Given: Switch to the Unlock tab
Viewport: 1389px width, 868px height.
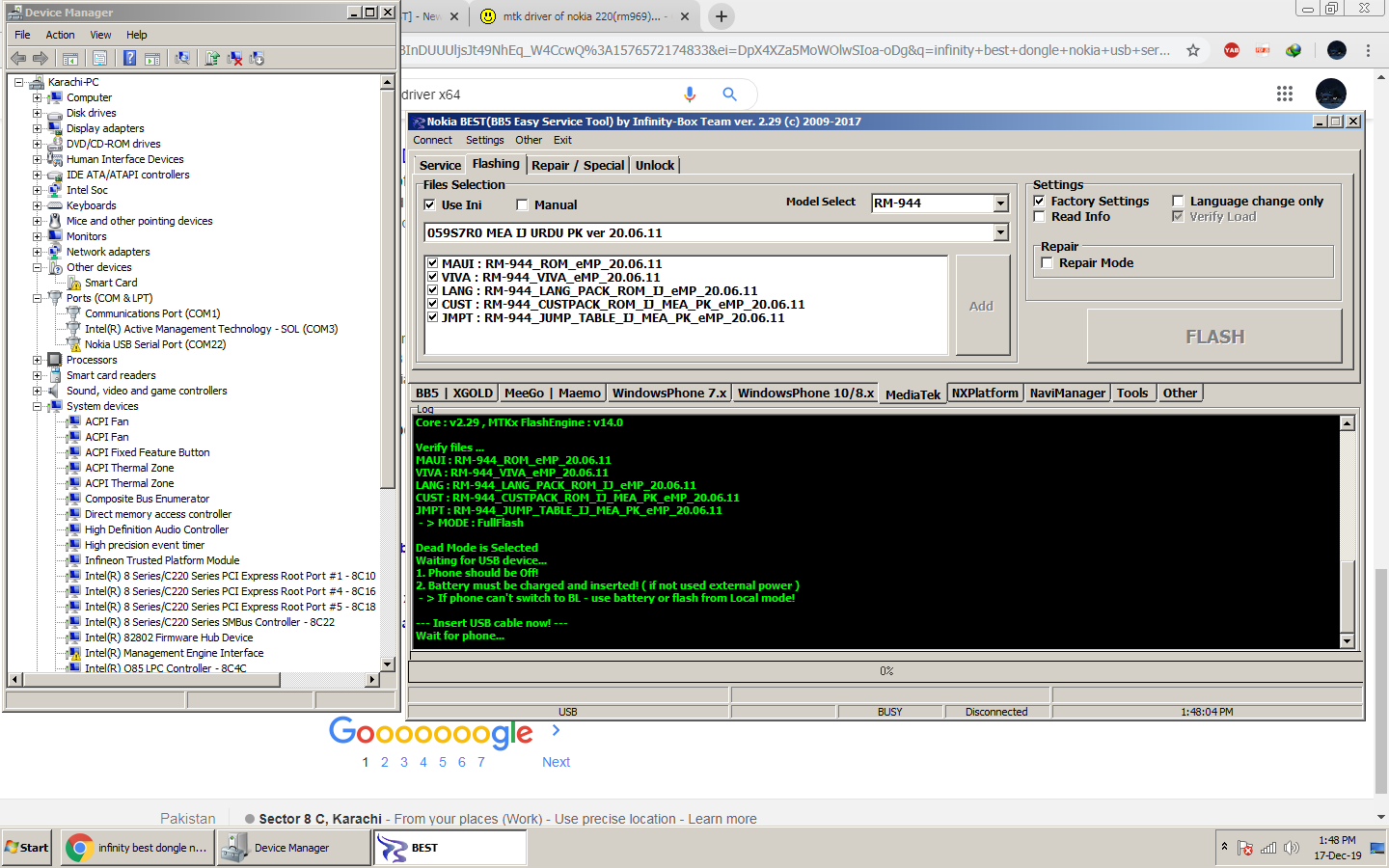Looking at the screenshot, I should [x=655, y=165].
